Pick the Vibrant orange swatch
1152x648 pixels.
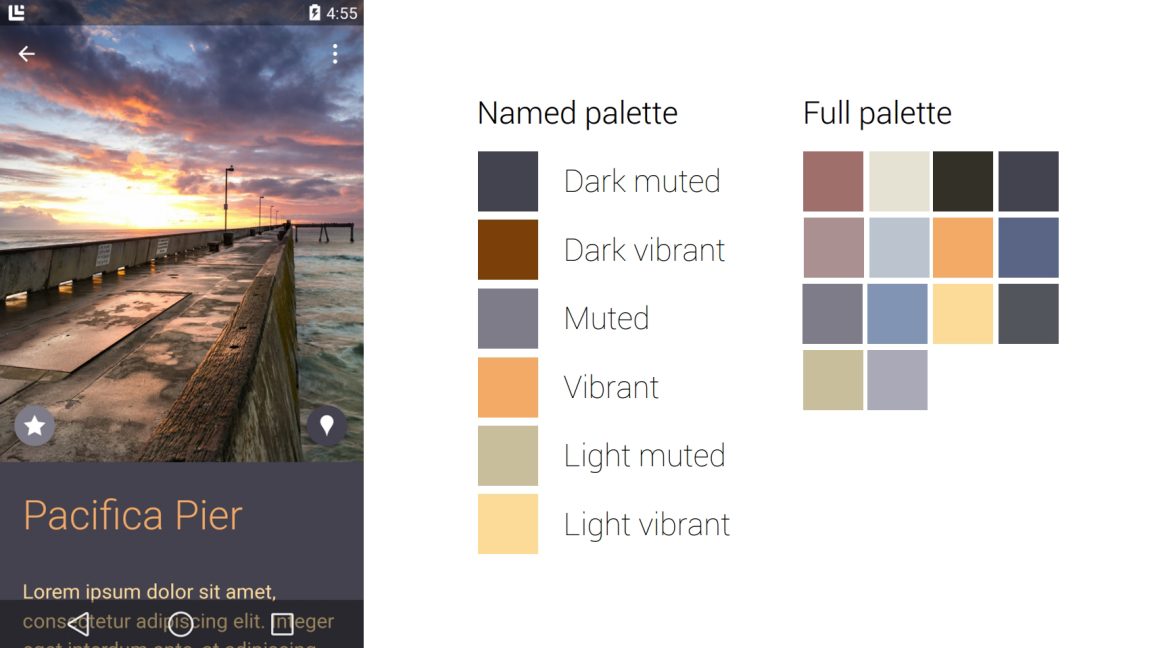coord(508,387)
